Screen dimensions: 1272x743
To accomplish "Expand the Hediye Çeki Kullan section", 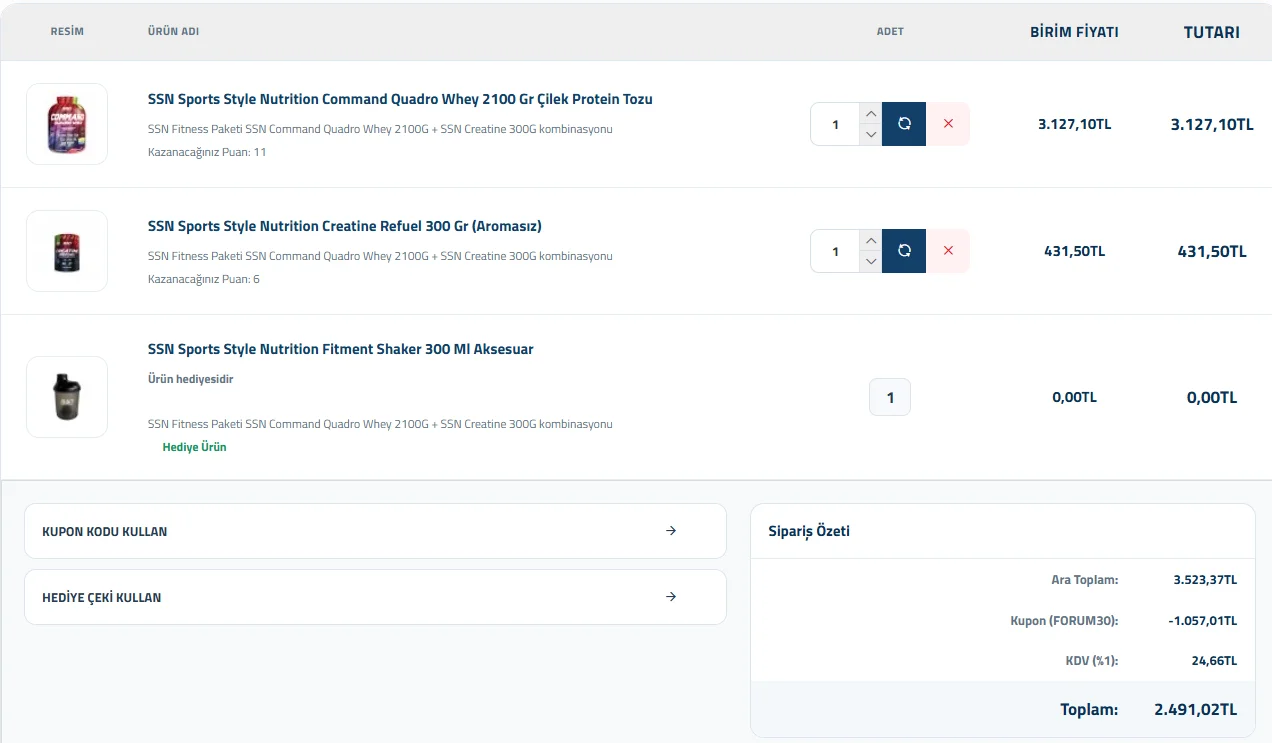I will coord(375,597).
